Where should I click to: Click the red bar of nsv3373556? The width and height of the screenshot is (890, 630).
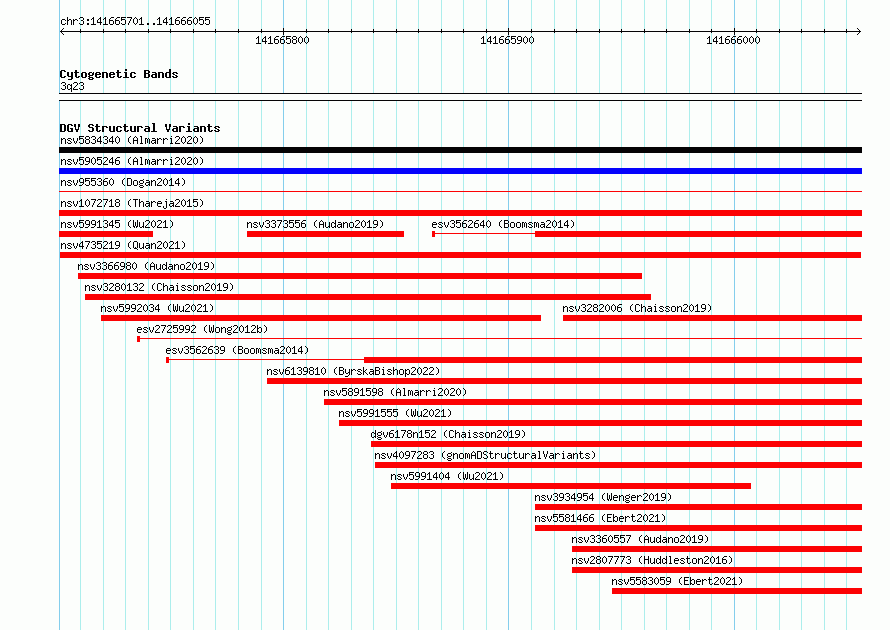(325, 234)
